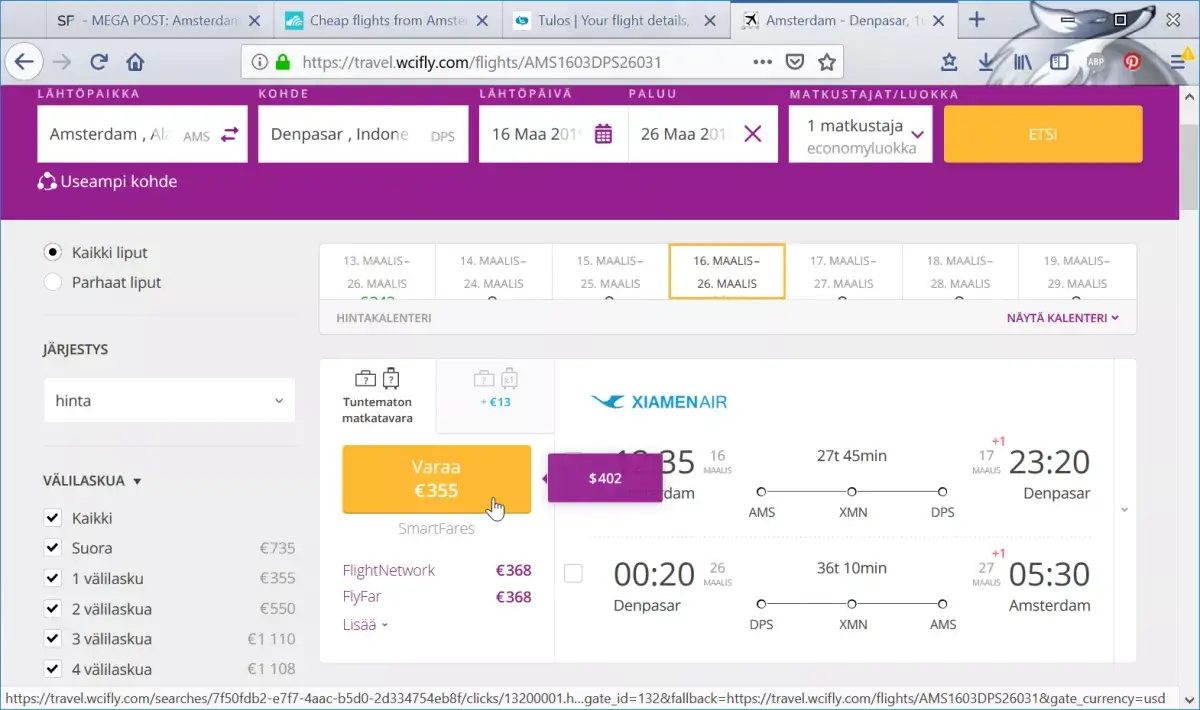Open the Firefox library icon

(x=1022, y=62)
